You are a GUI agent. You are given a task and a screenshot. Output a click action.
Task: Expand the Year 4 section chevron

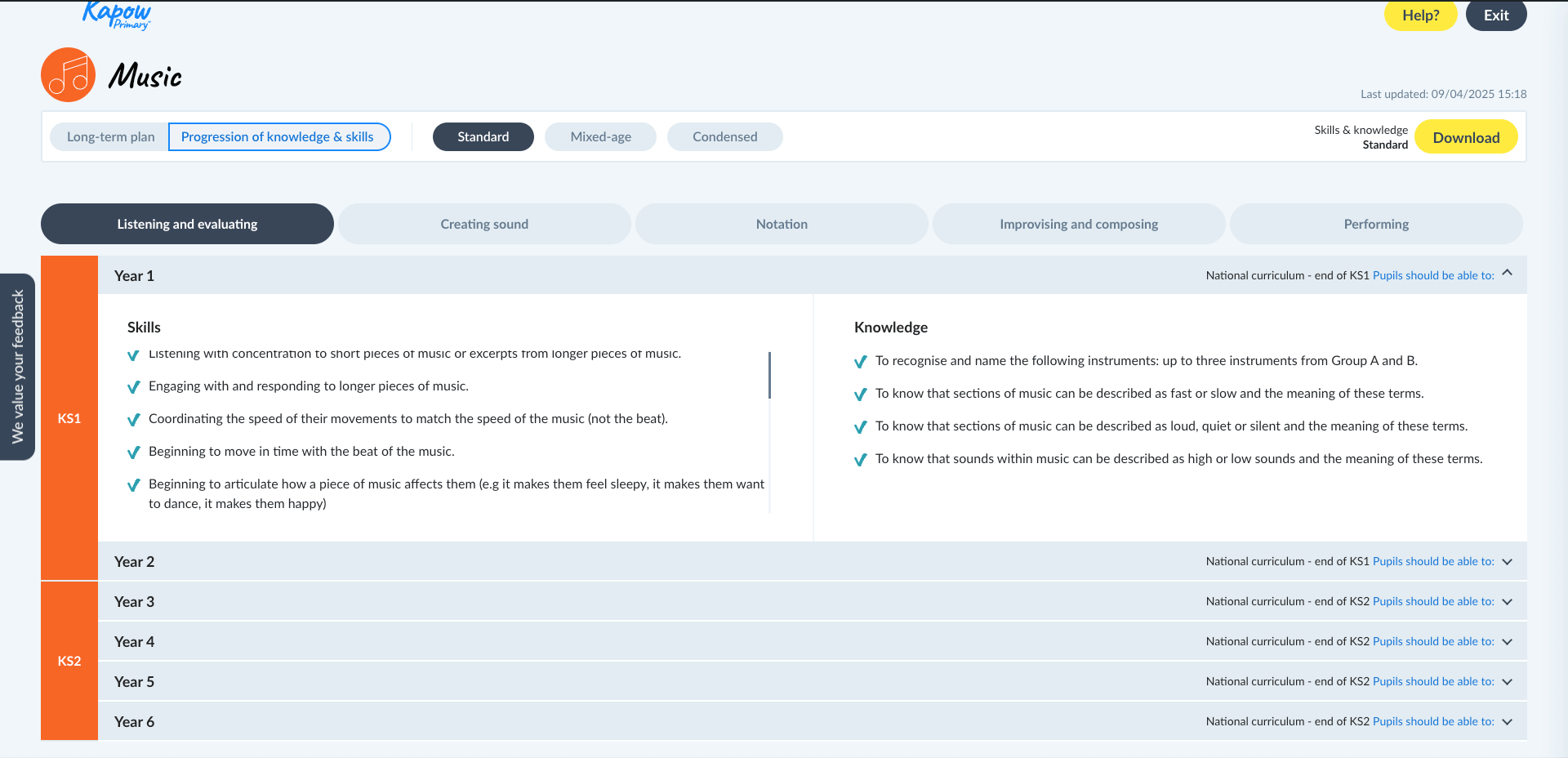pyautogui.click(x=1508, y=642)
